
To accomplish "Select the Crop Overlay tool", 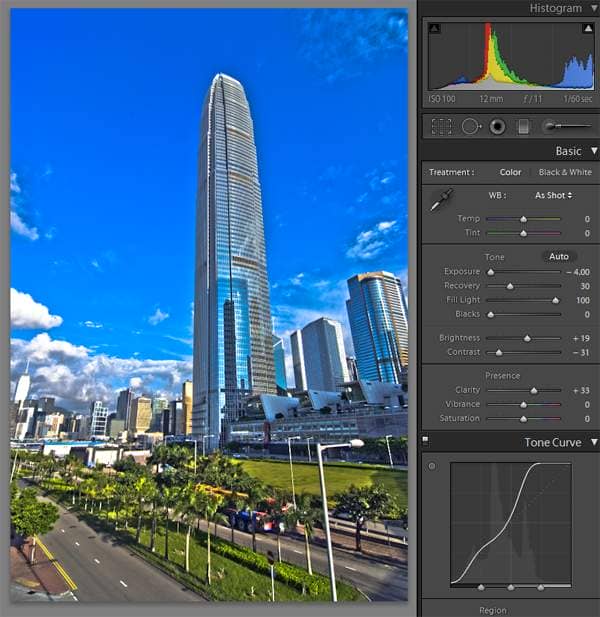I will tap(441, 127).
